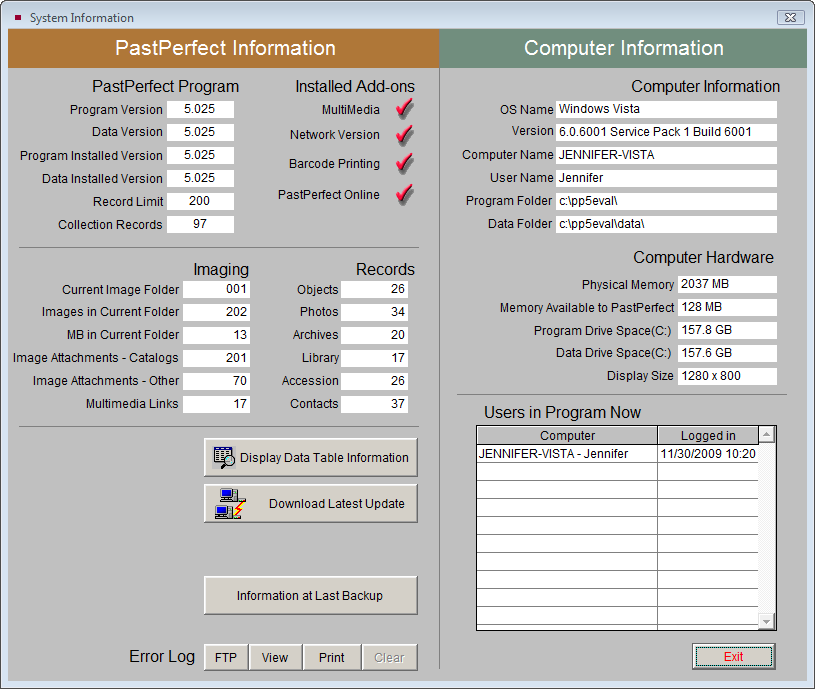The height and width of the screenshot is (689, 815).
Task: Click the scroll-down arrow on Users list
Action: click(765, 620)
